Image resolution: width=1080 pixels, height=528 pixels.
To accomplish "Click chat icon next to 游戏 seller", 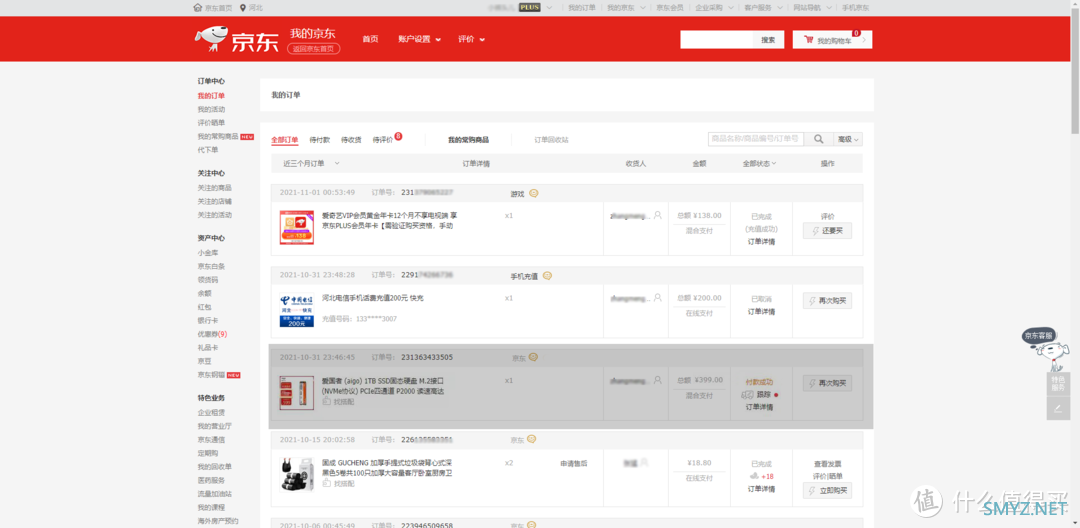I will pyautogui.click(x=534, y=193).
